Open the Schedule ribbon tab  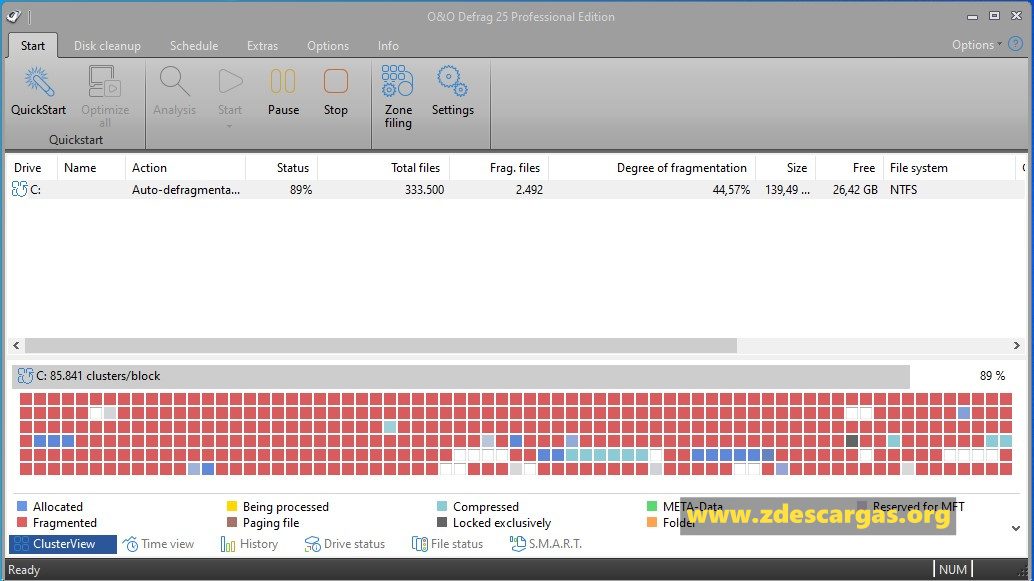[194, 46]
